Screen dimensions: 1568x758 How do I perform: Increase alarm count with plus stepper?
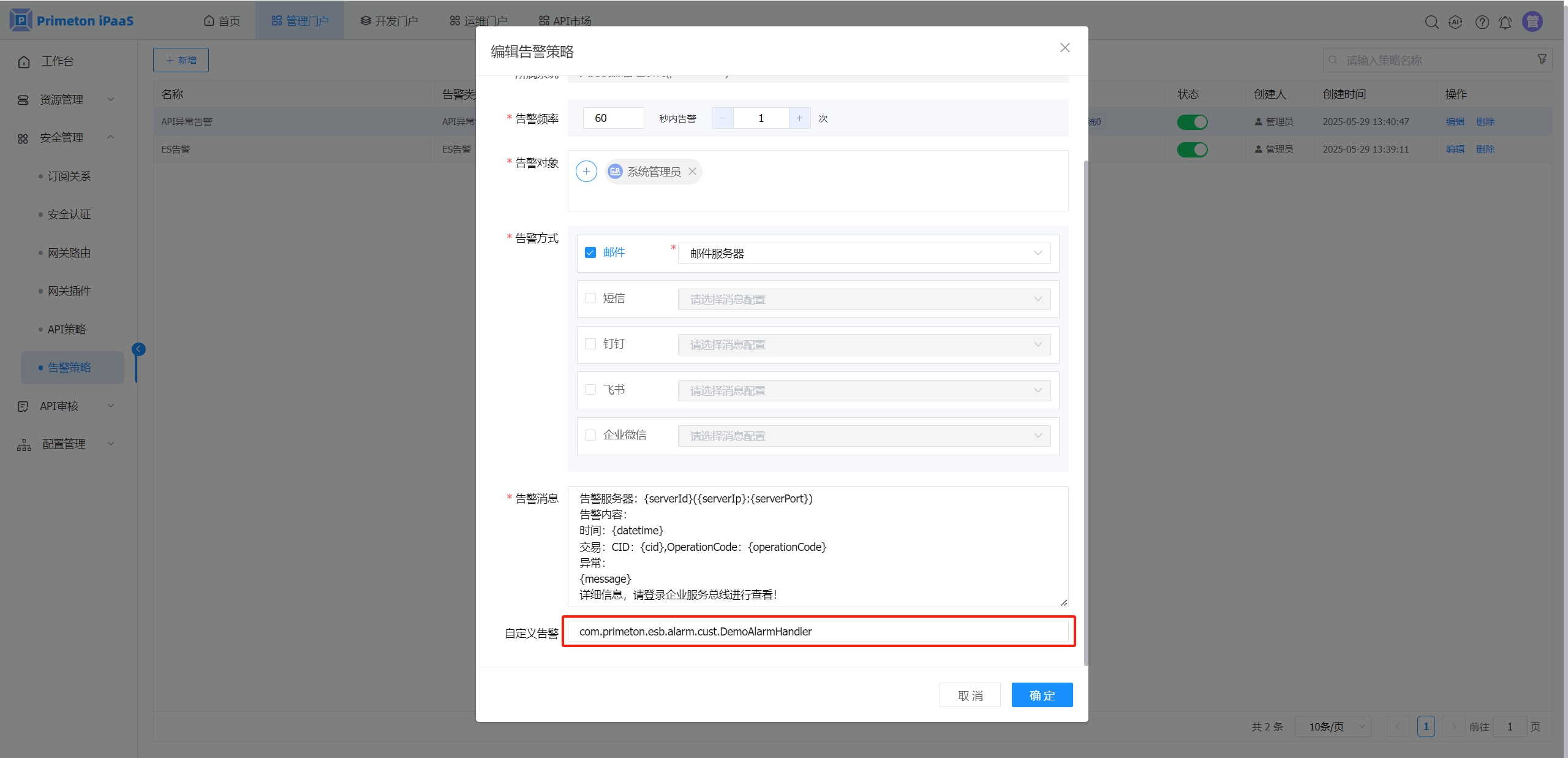click(799, 118)
